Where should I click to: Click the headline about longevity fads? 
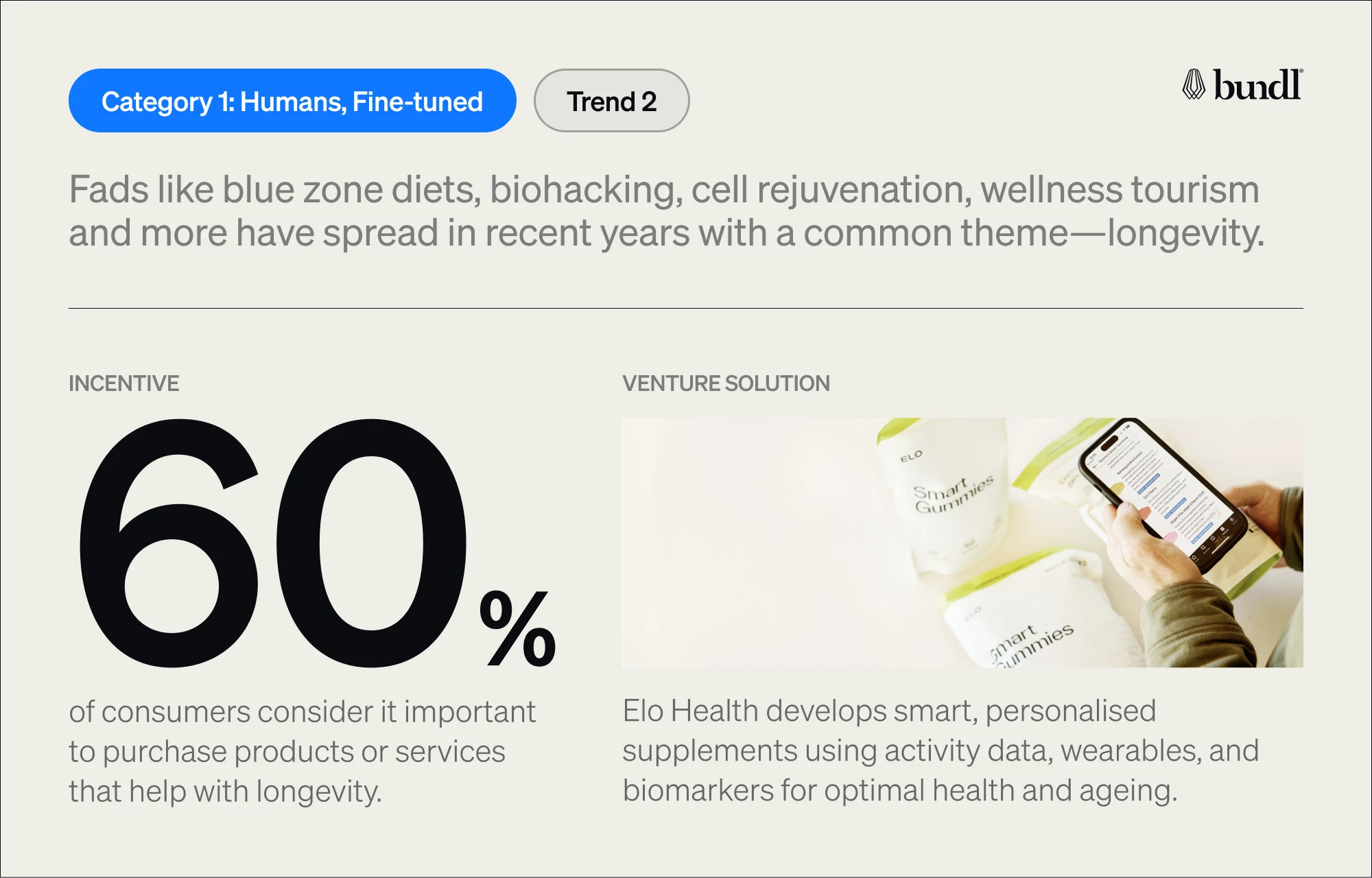coord(666,211)
